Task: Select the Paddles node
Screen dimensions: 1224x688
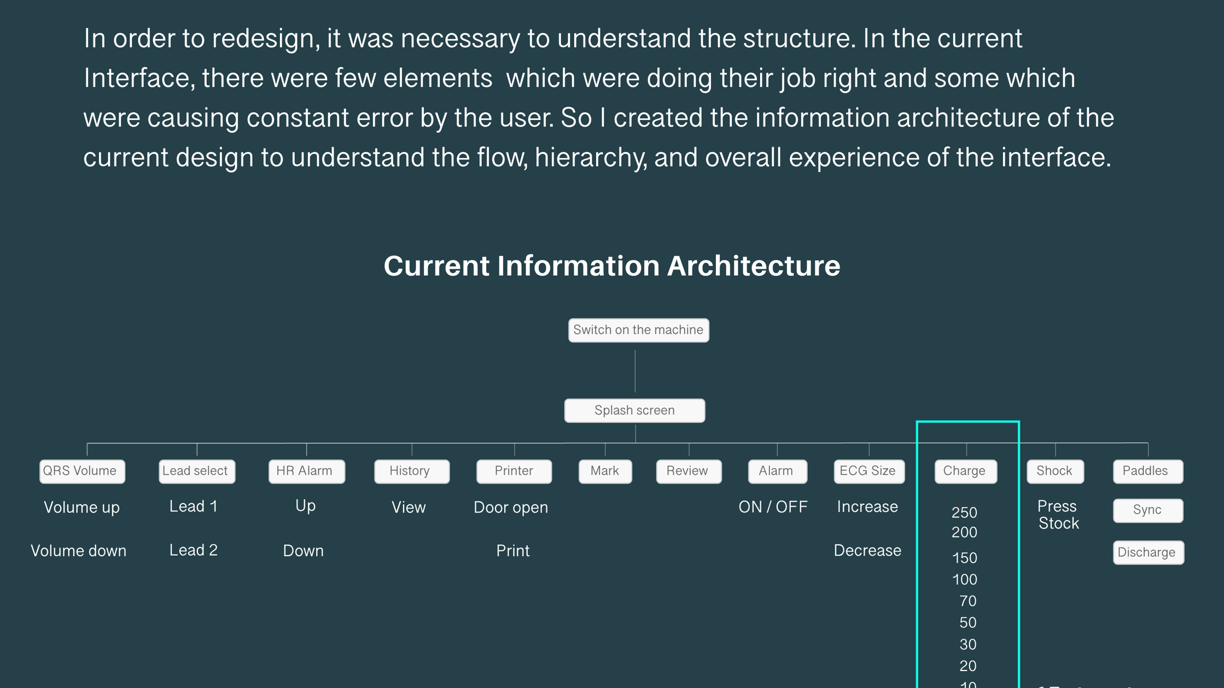Action: click(1148, 471)
